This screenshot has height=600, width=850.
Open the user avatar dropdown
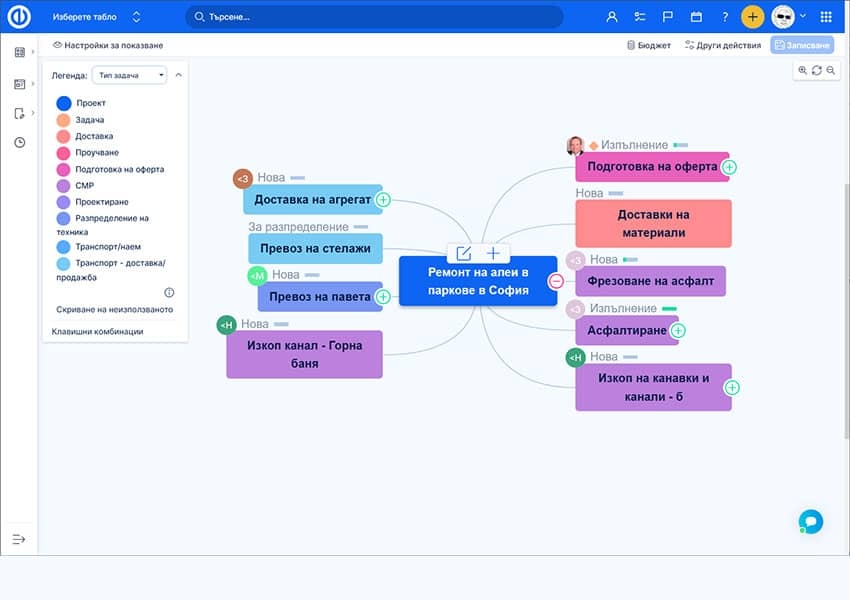coord(789,17)
